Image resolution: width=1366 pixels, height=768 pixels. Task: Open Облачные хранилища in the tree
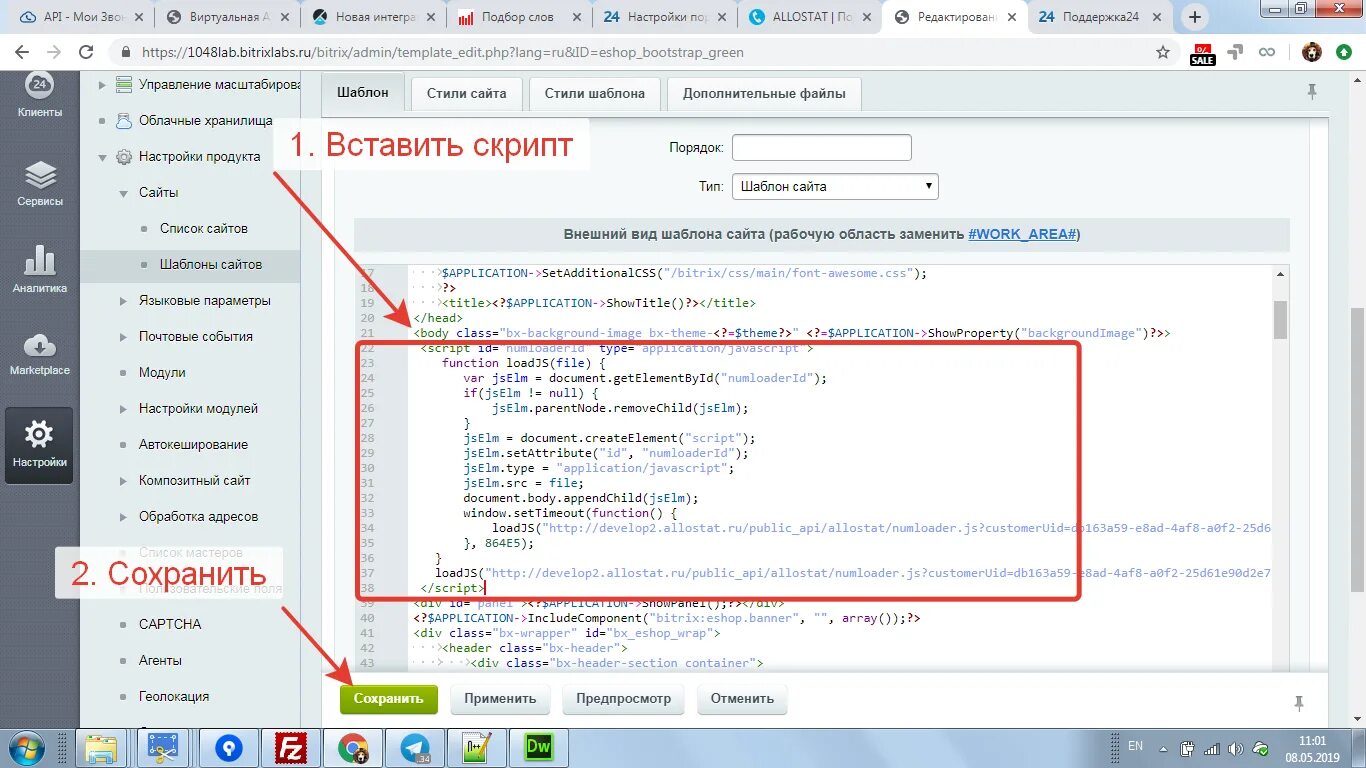205,121
